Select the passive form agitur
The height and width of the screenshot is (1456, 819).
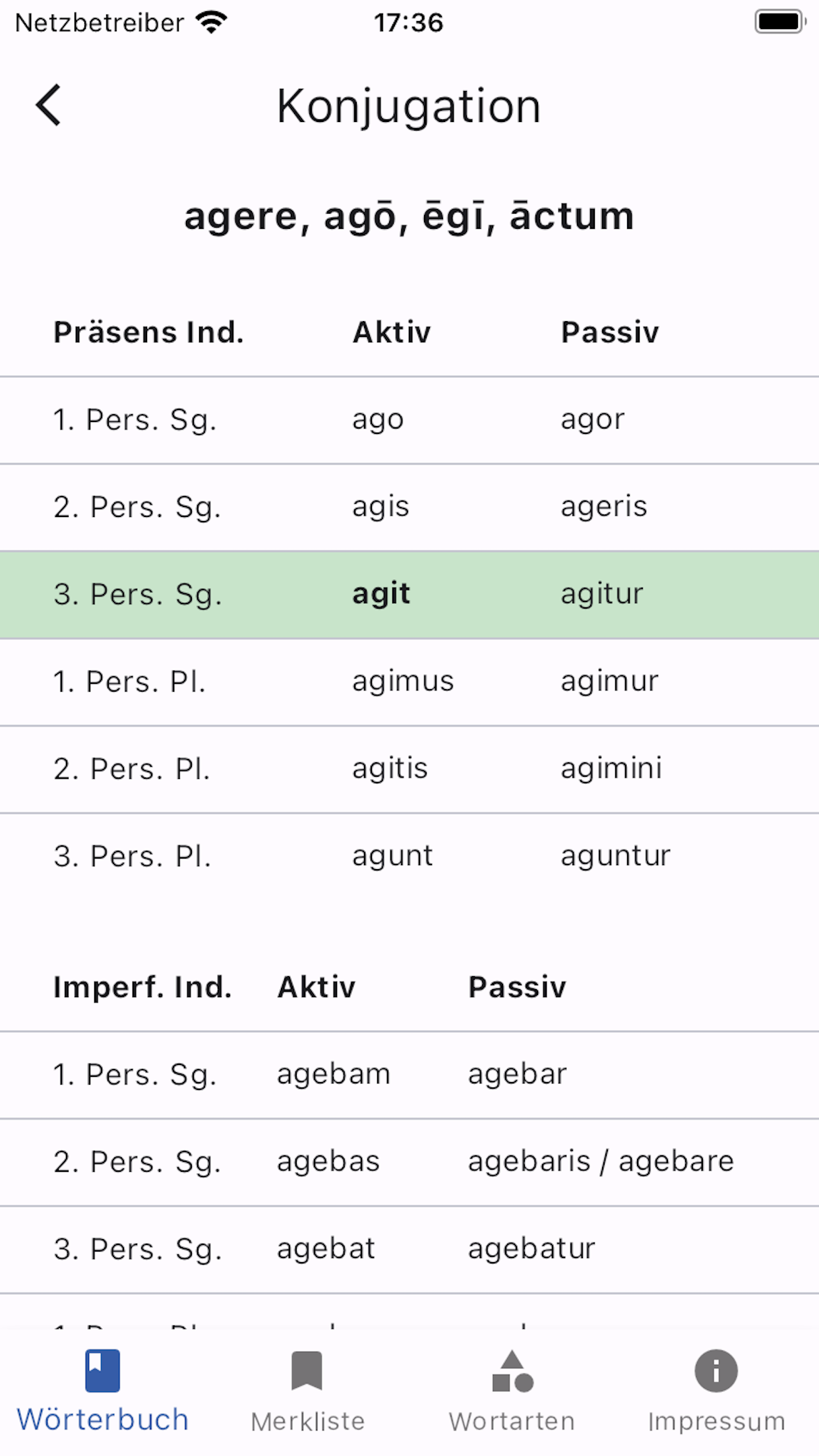click(x=602, y=594)
